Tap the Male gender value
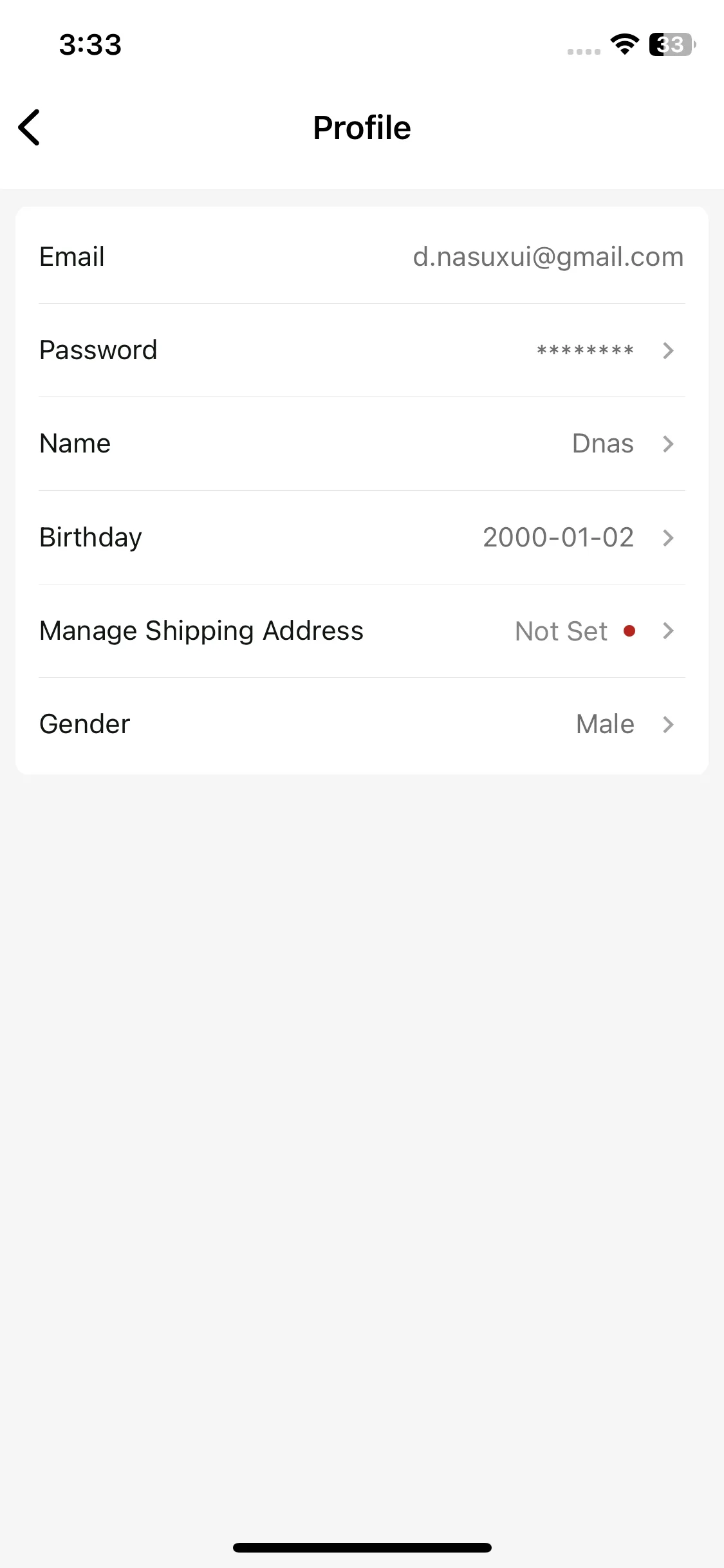This screenshot has height=1568, width=724. click(605, 724)
